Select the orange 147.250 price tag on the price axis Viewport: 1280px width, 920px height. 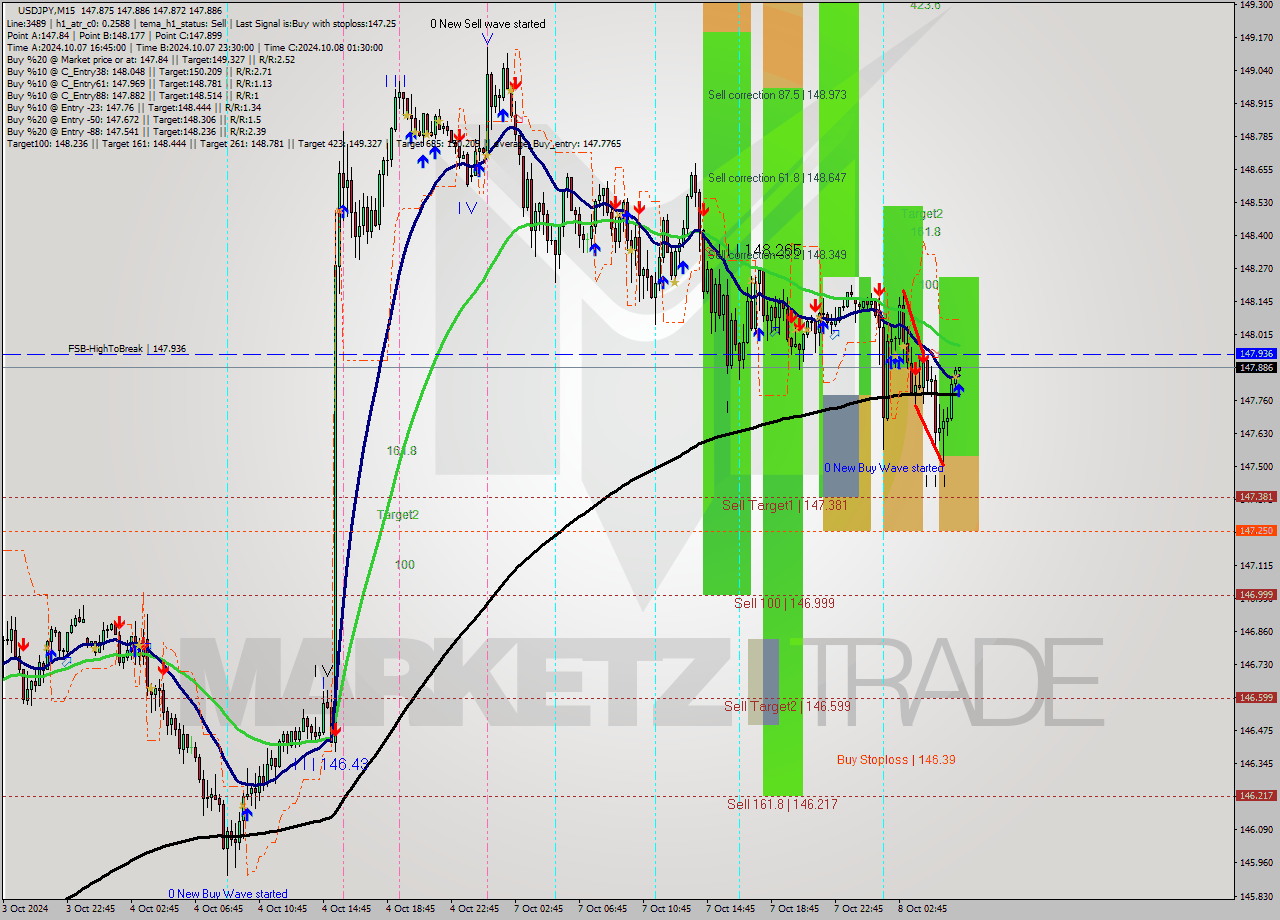click(x=1256, y=531)
